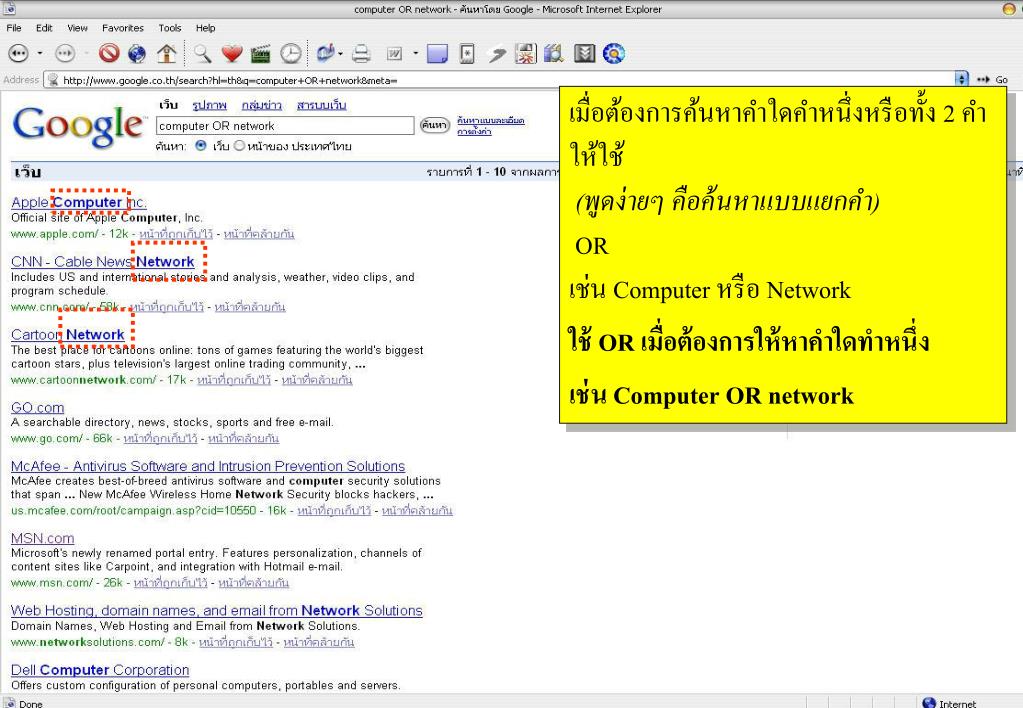Viewport: 1023px width, 708px height.
Task: Click the Go button next to address bar
Action: [x=993, y=80]
